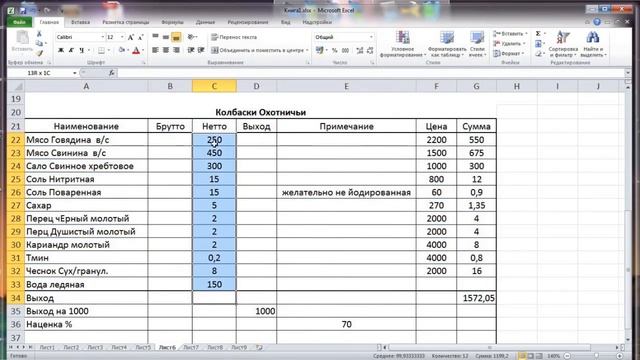Align cell text right
The image size is (640, 360).
point(176,50)
